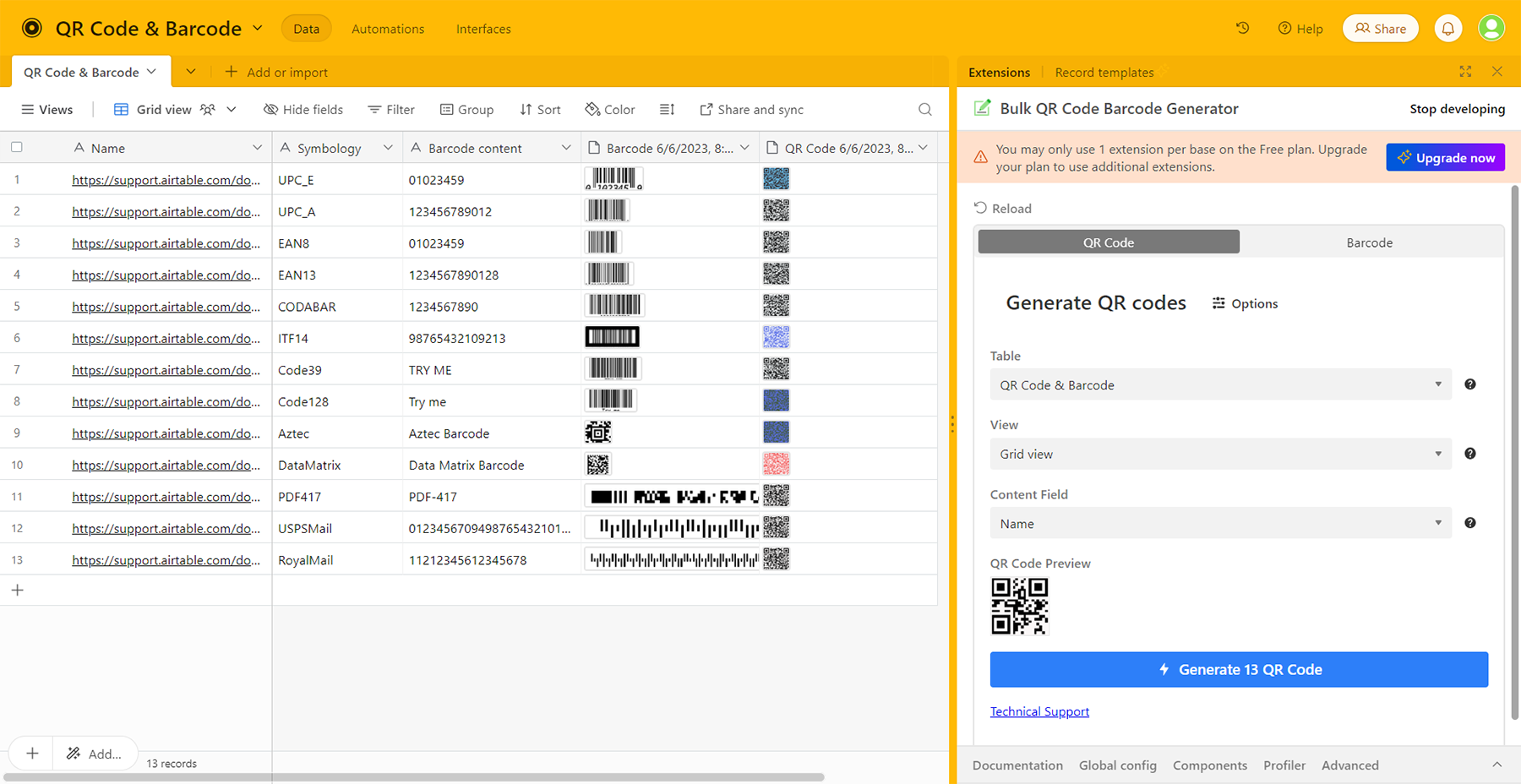This screenshot has height=784, width=1521.
Task: Toggle select-all checkbox in header
Action: (x=17, y=147)
